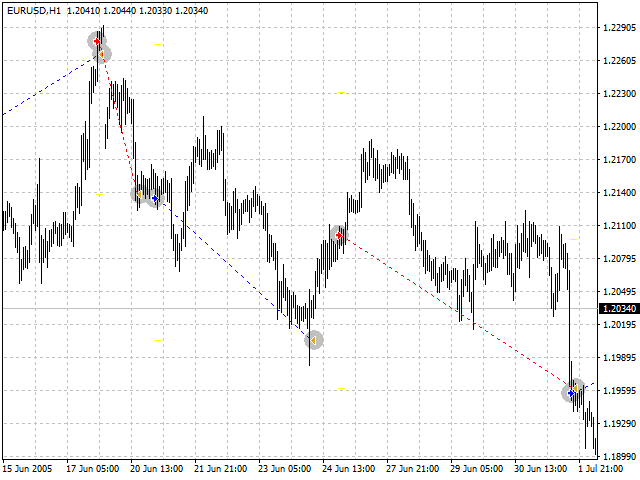Image resolution: width=640 pixels, height=480 pixels.
Task: Click the 1 Jul 21:00 time label
Action: 601,469
